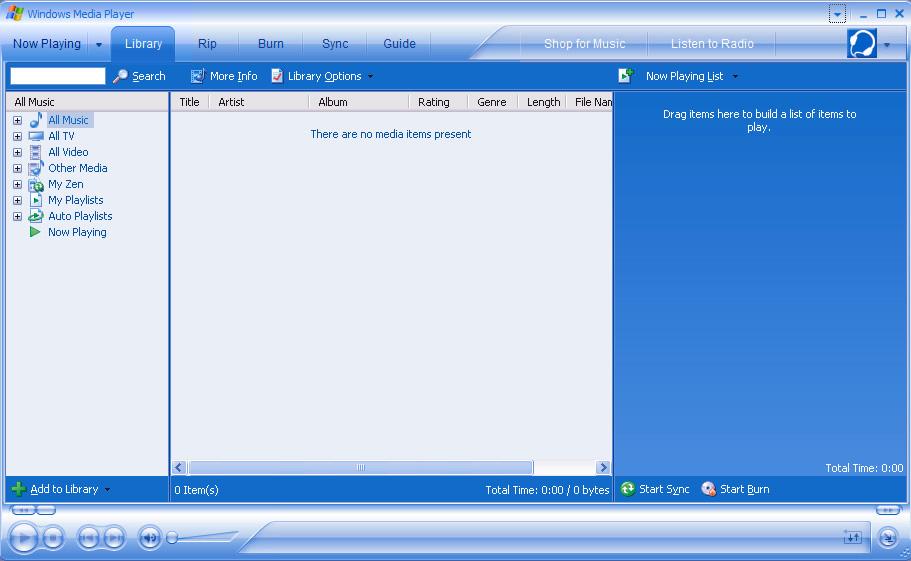Open the online store dropdown arrow
Image resolution: width=911 pixels, height=561 pixels.
click(x=887, y=45)
